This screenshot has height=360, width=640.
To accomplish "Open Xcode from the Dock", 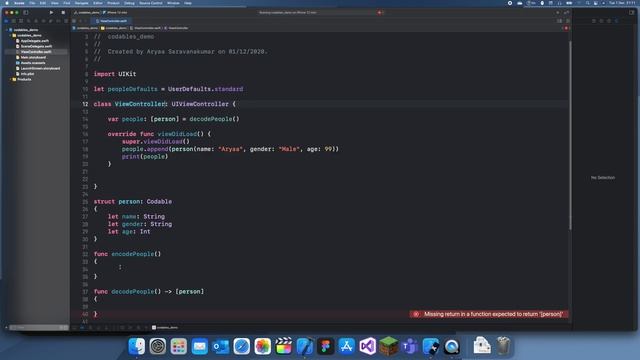I will pos(304,346).
